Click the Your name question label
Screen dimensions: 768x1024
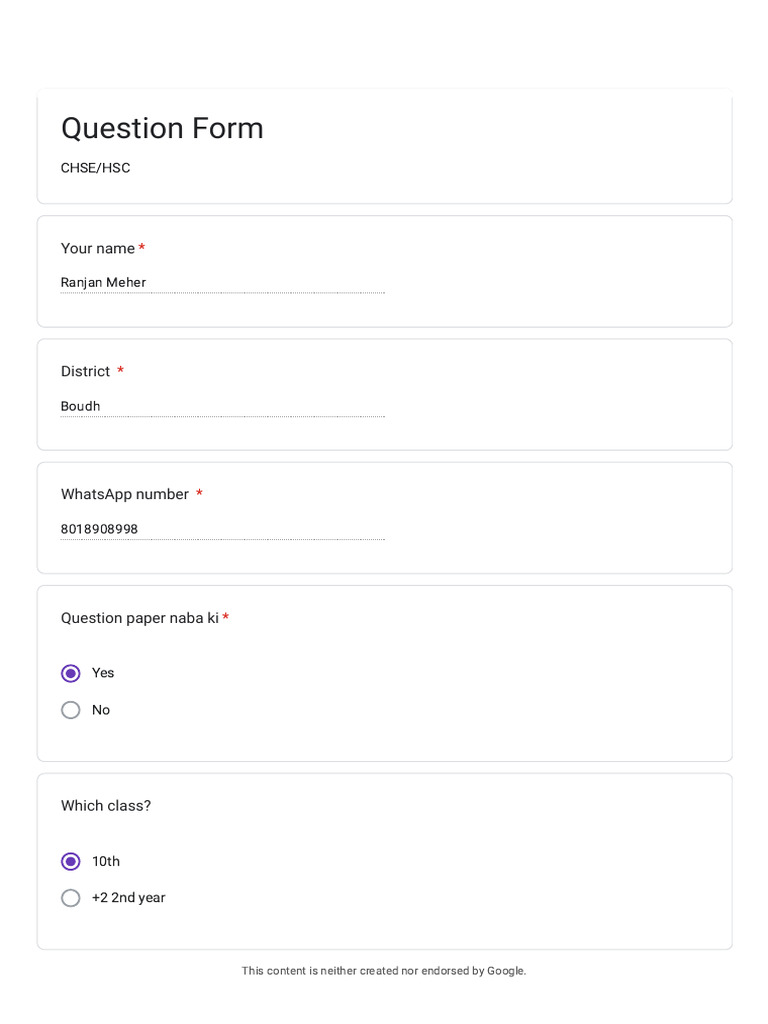(98, 248)
